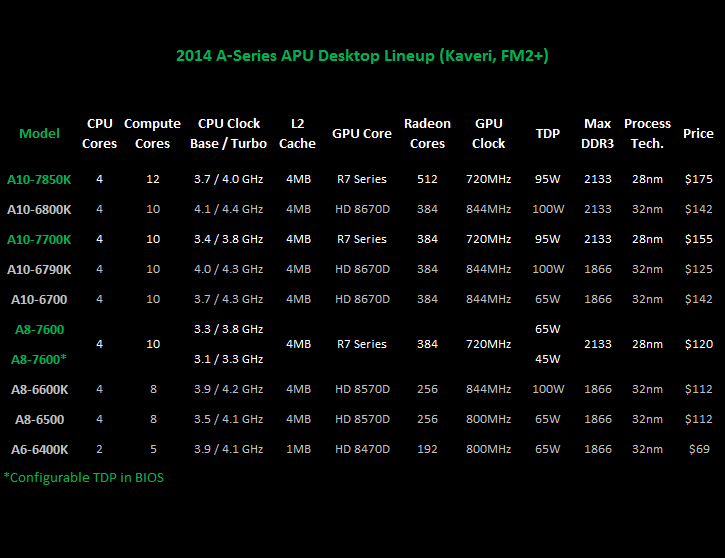Image resolution: width=725 pixels, height=558 pixels.
Task: Click the 'Configurable TDP in BIOS' footnote
Action: [84, 478]
